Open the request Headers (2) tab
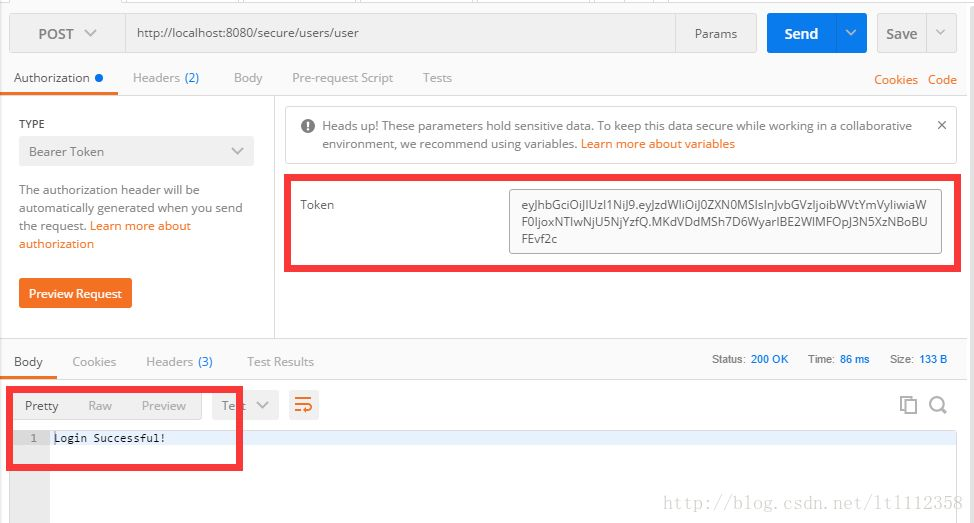The width and height of the screenshot is (974, 523). point(166,78)
